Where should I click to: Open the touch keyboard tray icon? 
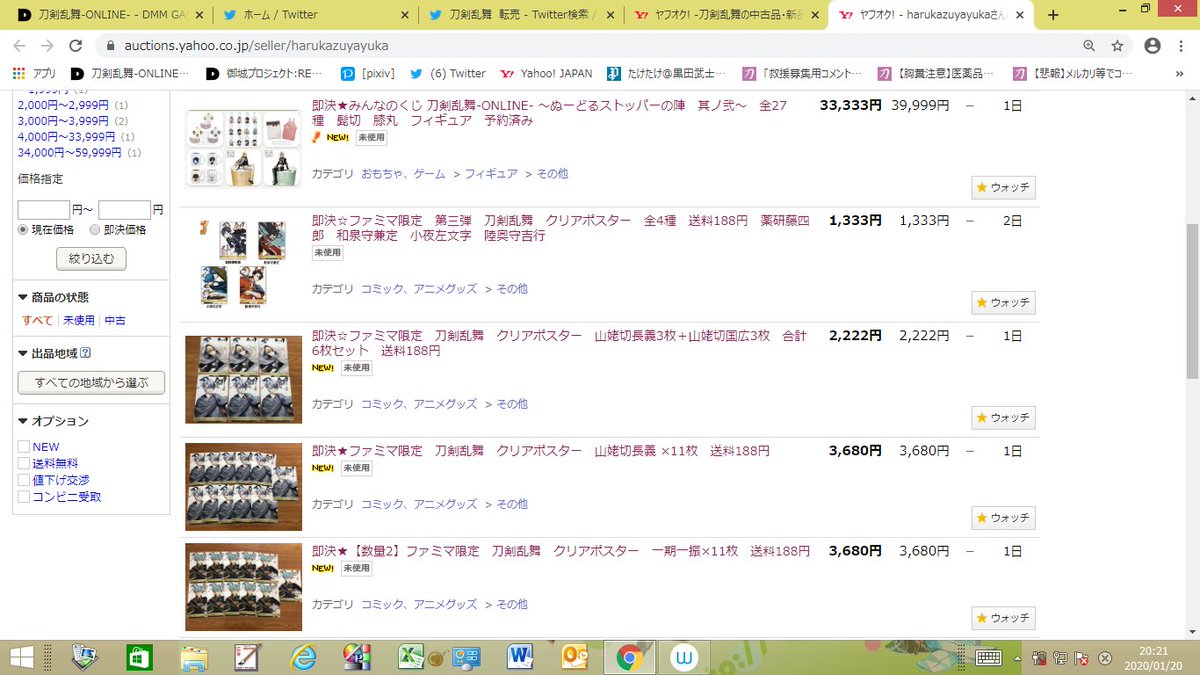[x=989, y=657]
